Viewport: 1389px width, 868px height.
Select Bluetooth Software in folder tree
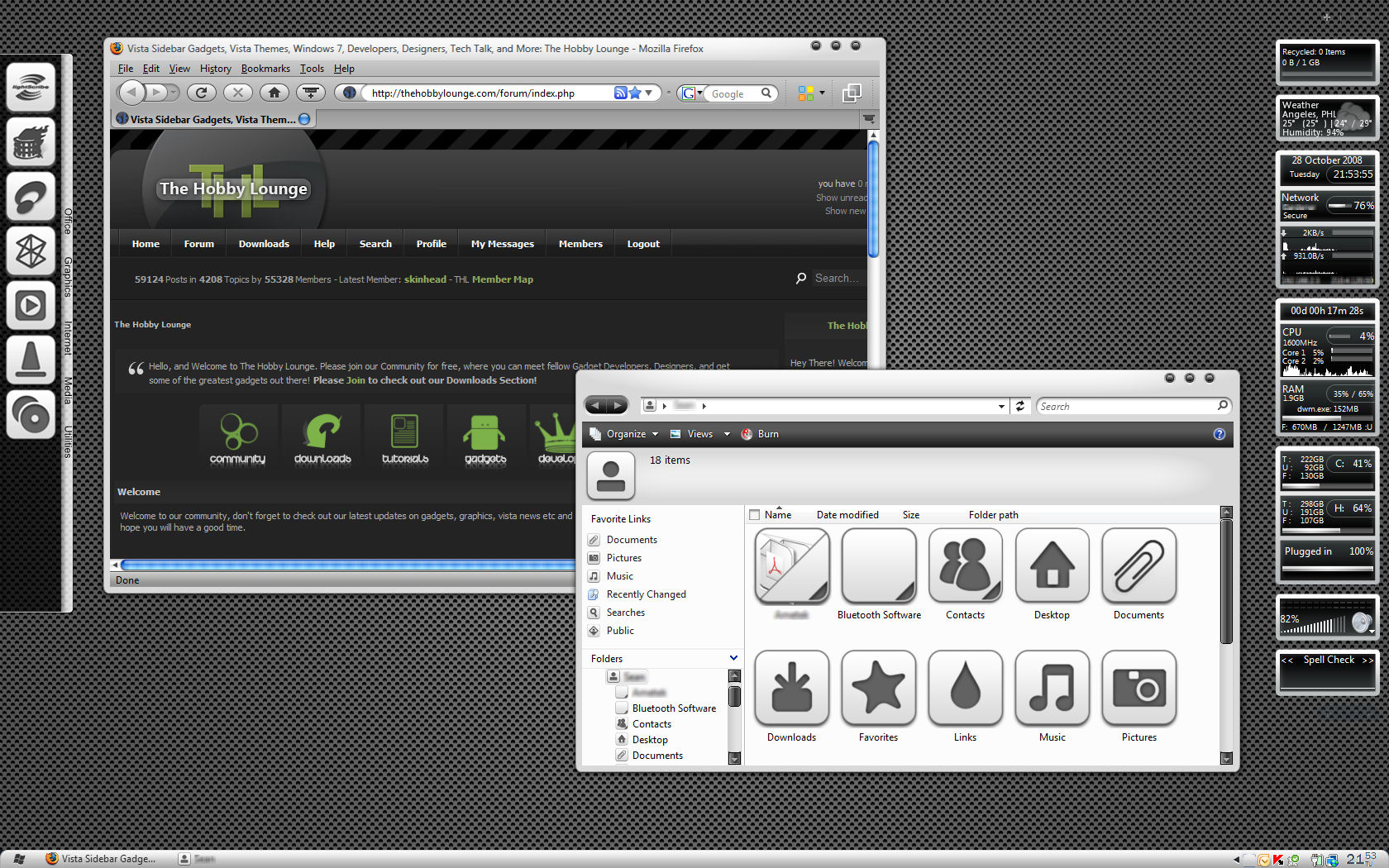[674, 708]
